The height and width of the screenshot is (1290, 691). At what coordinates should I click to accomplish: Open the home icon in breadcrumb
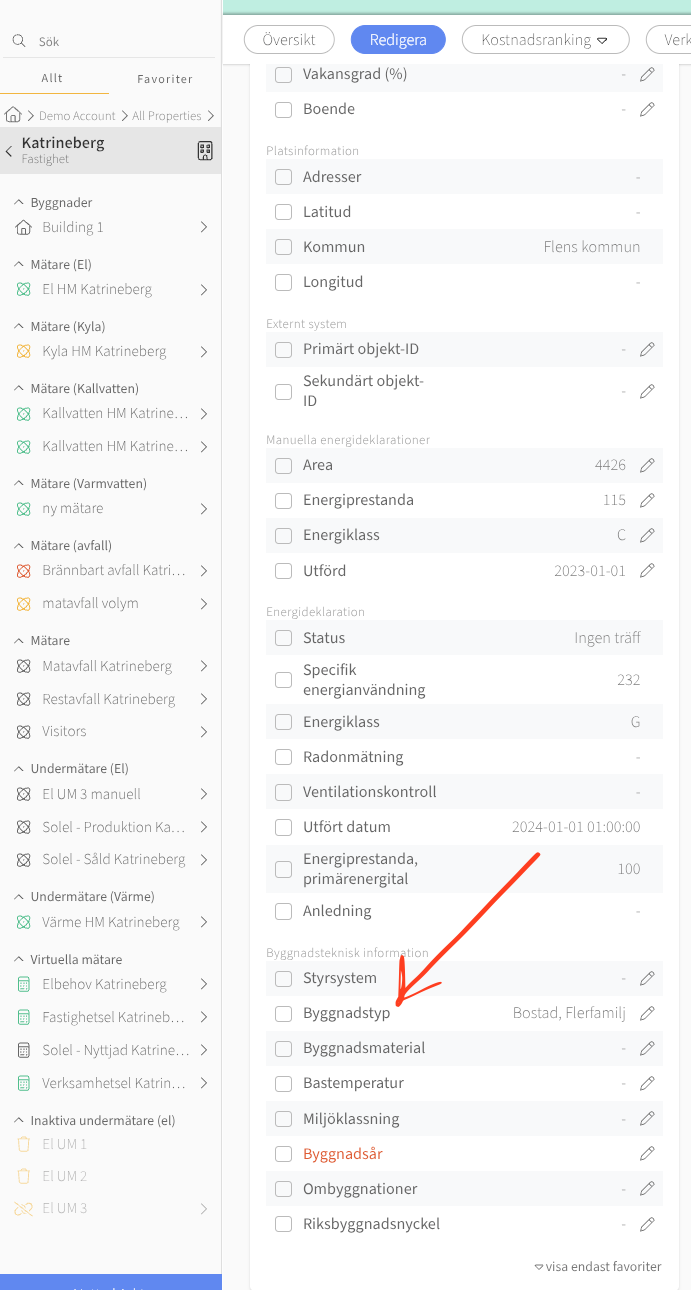click(14, 115)
